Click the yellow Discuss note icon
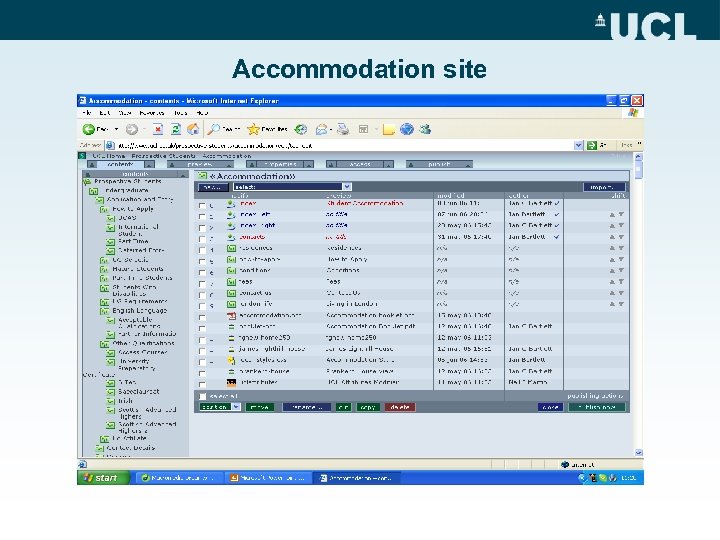This screenshot has width=720, height=540. (x=388, y=130)
